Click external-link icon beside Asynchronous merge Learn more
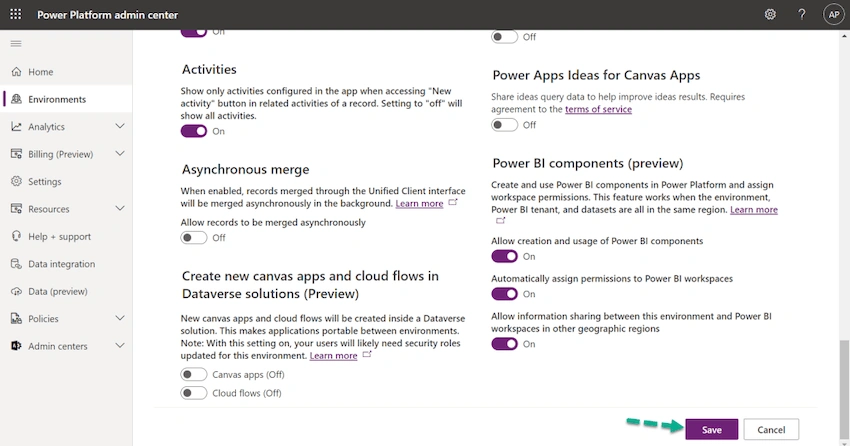The height and width of the screenshot is (446, 850). pos(453,202)
